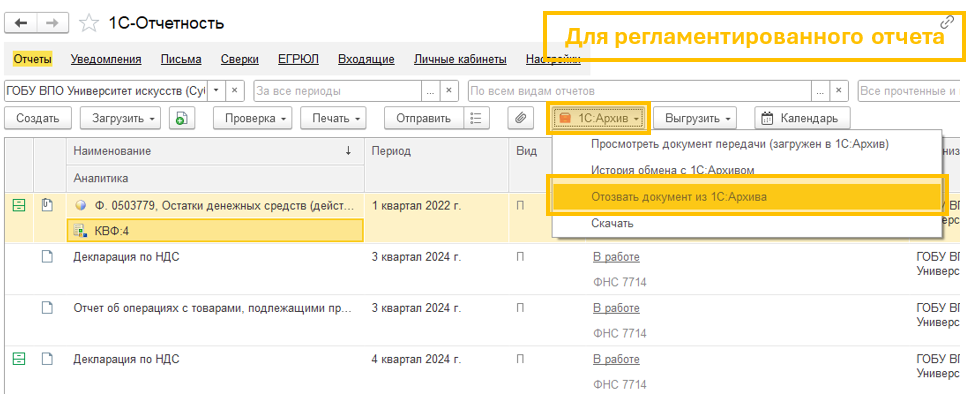Click the Отправить button
The height and width of the screenshot is (417, 971).
(x=424, y=118)
